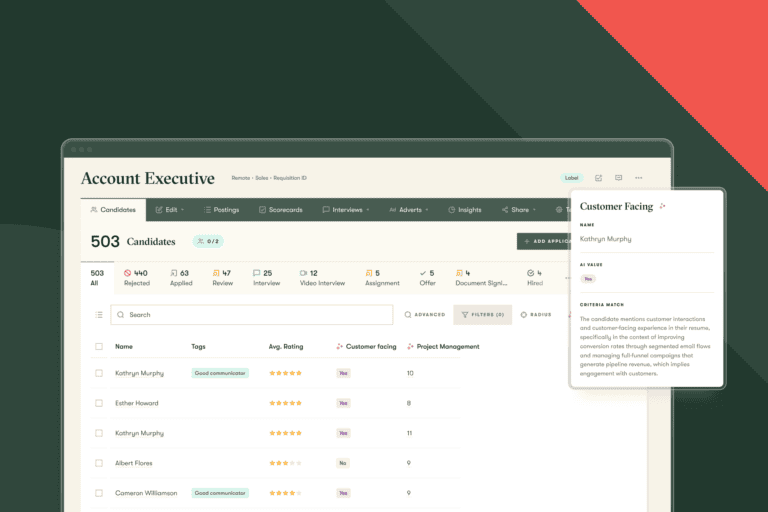Viewport: 768px width, 512px height.
Task: Open the comments icon in page header
Action: click(619, 178)
